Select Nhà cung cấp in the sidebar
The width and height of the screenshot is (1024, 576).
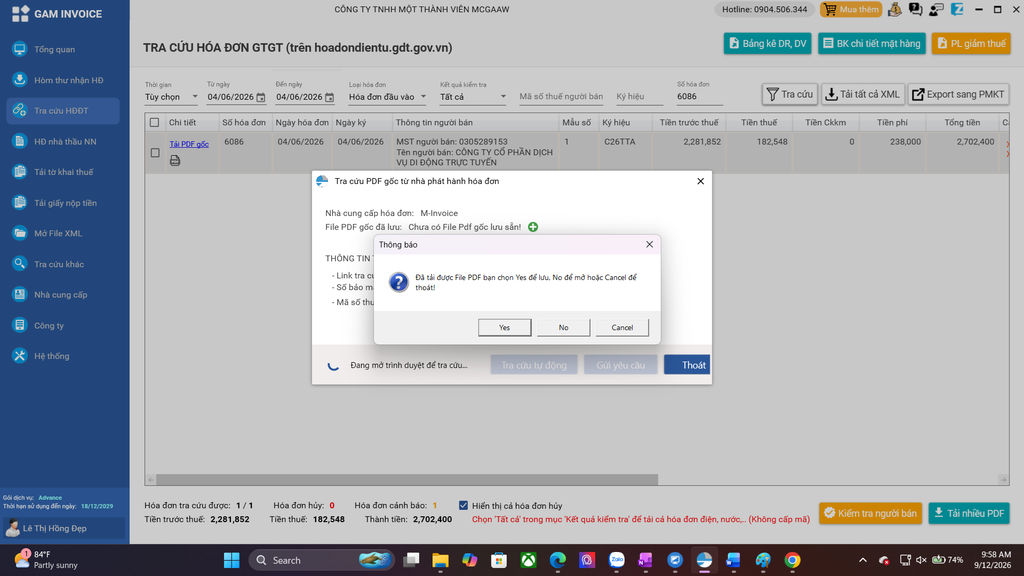click(61, 295)
